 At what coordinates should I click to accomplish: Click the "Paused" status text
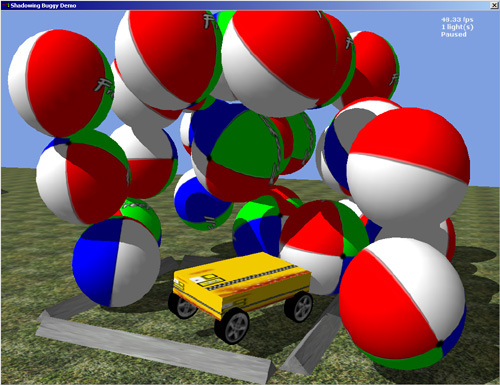(454, 34)
